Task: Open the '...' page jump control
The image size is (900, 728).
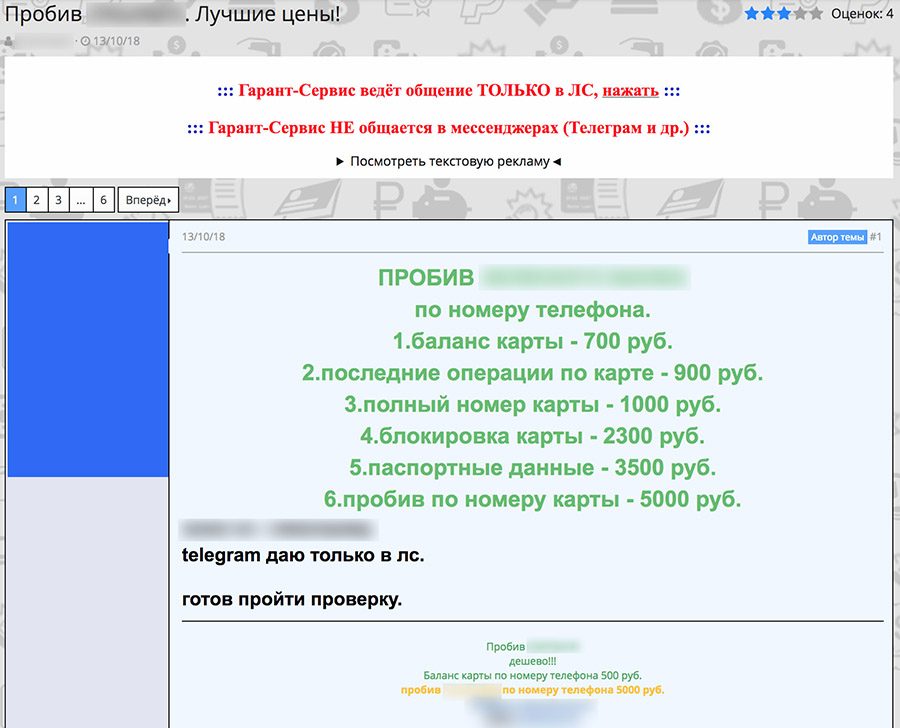Action: pyautogui.click(x=81, y=200)
